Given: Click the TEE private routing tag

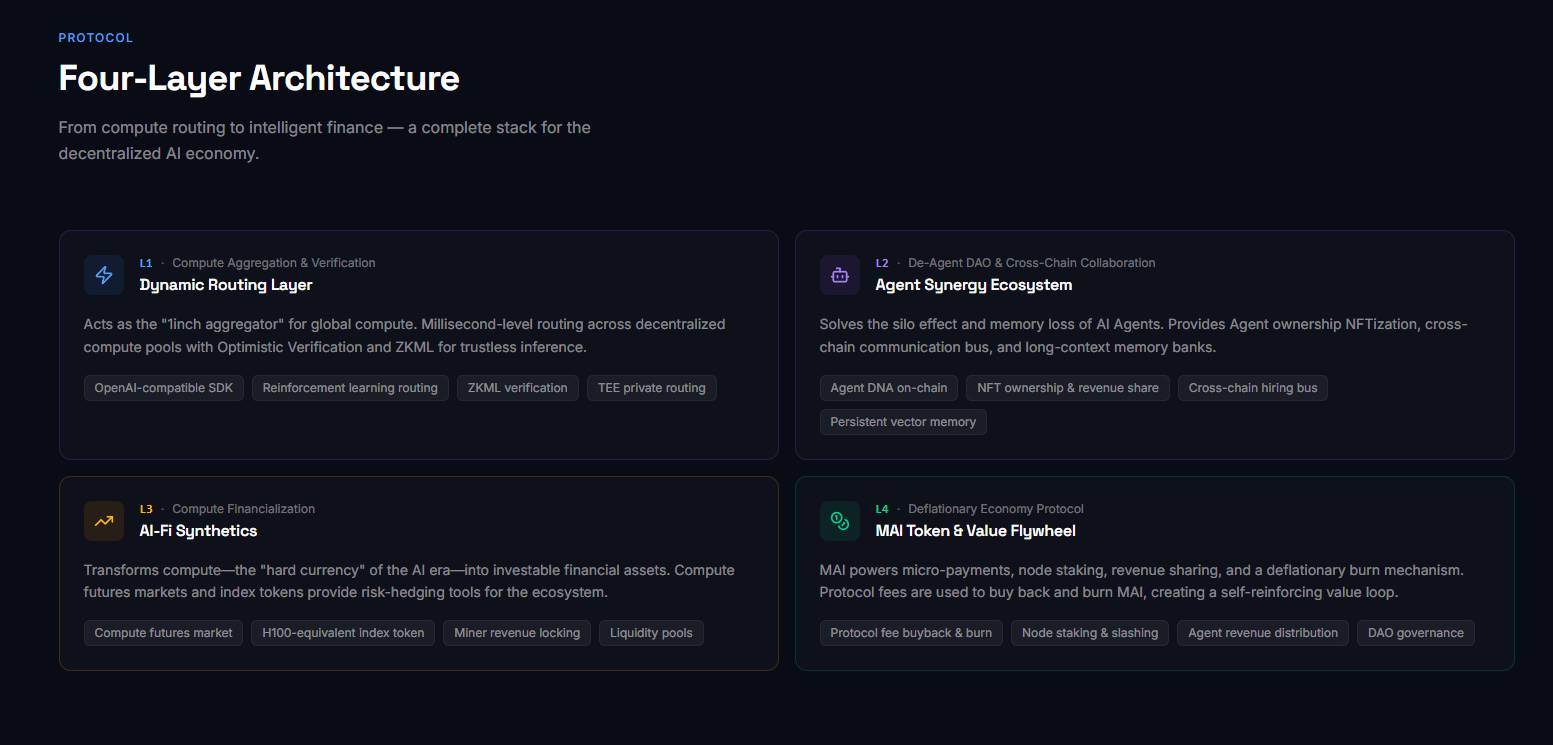Looking at the screenshot, I should click(651, 388).
